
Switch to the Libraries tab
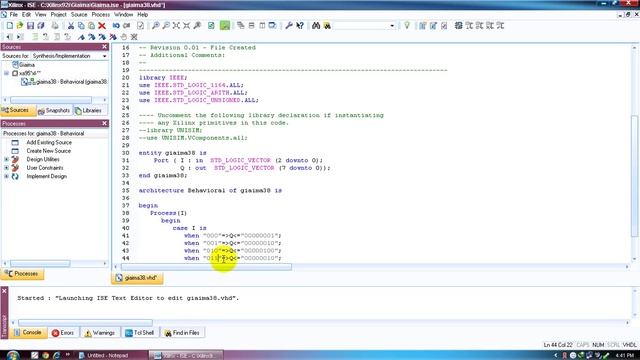[89, 111]
